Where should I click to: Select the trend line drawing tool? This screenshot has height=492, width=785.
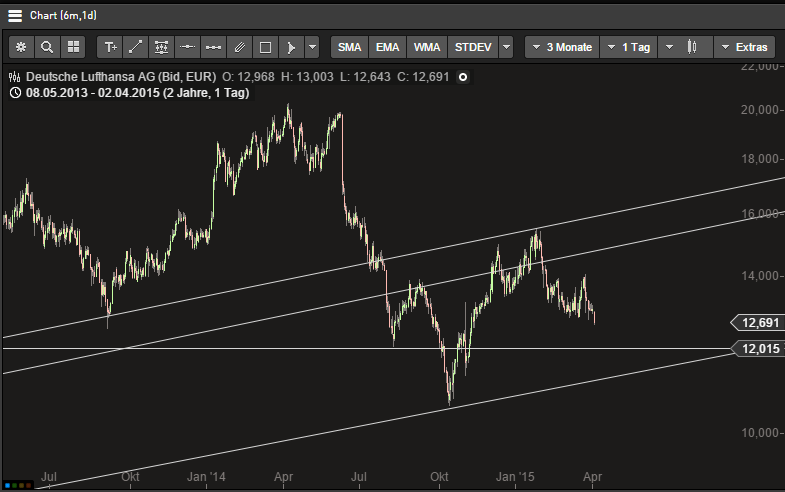(x=136, y=47)
